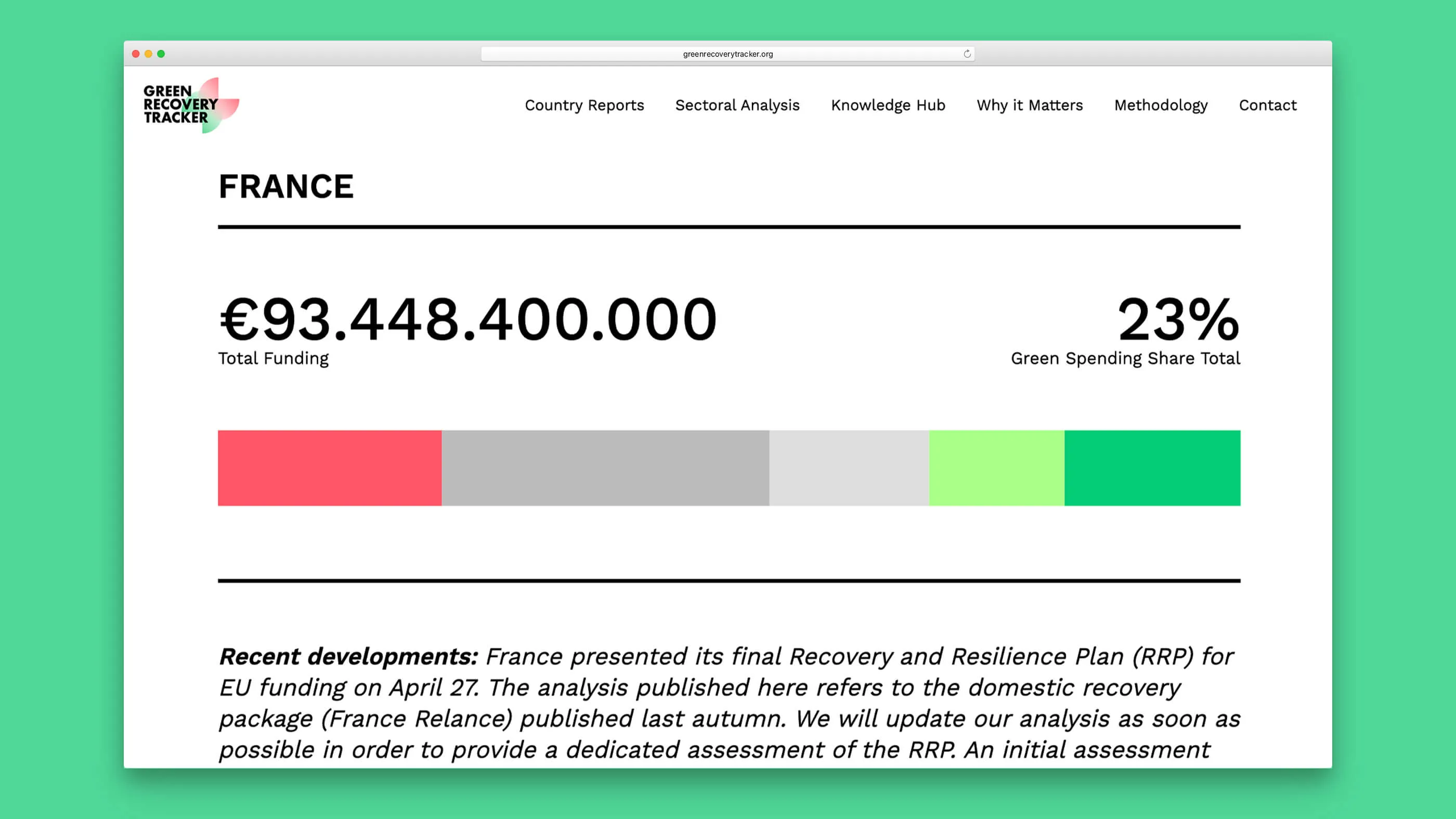The image size is (1456, 819).
Task: Go to Sectoral Analysis
Action: point(737,105)
